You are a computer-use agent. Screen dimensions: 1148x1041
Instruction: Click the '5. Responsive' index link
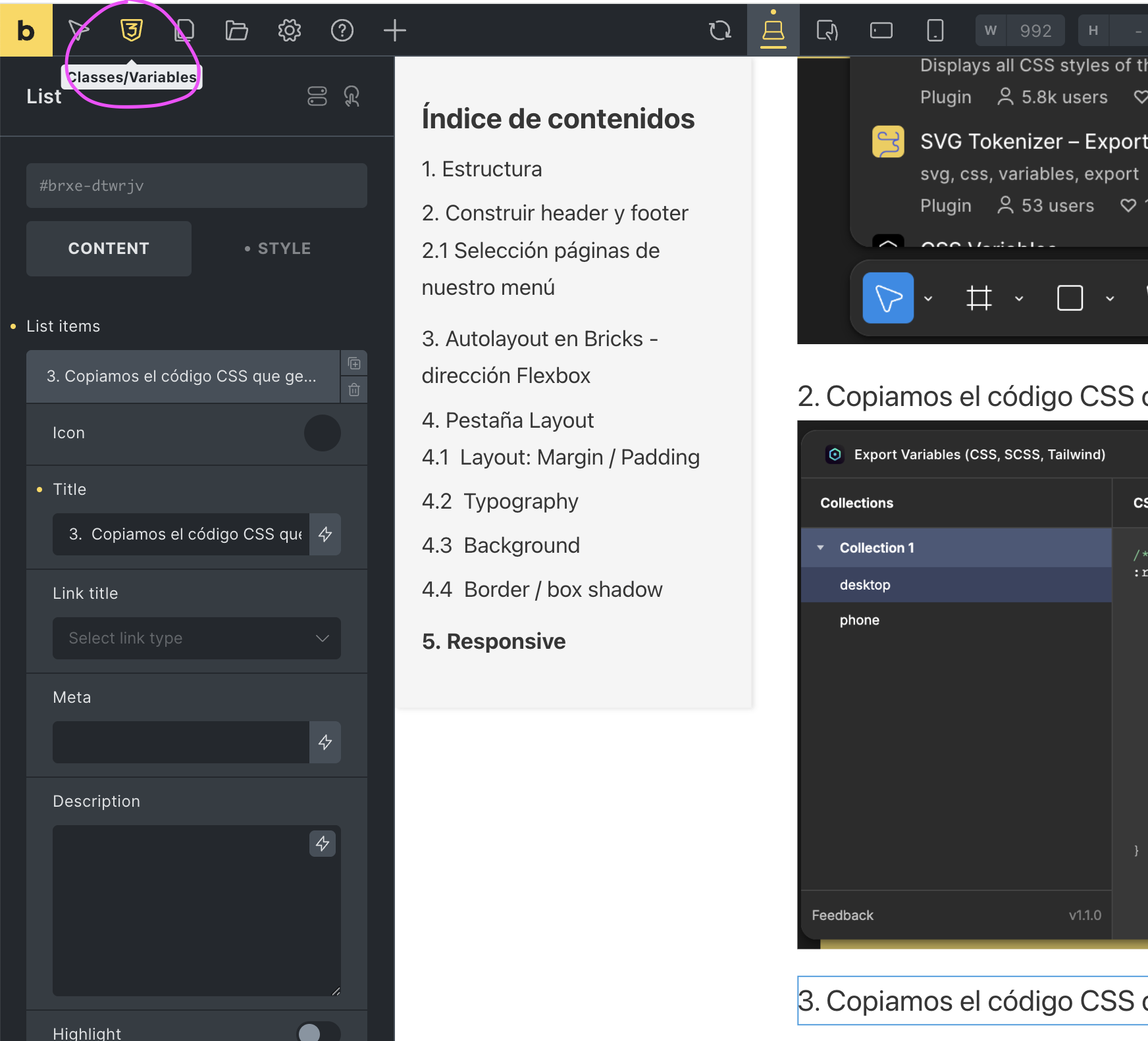[494, 642]
